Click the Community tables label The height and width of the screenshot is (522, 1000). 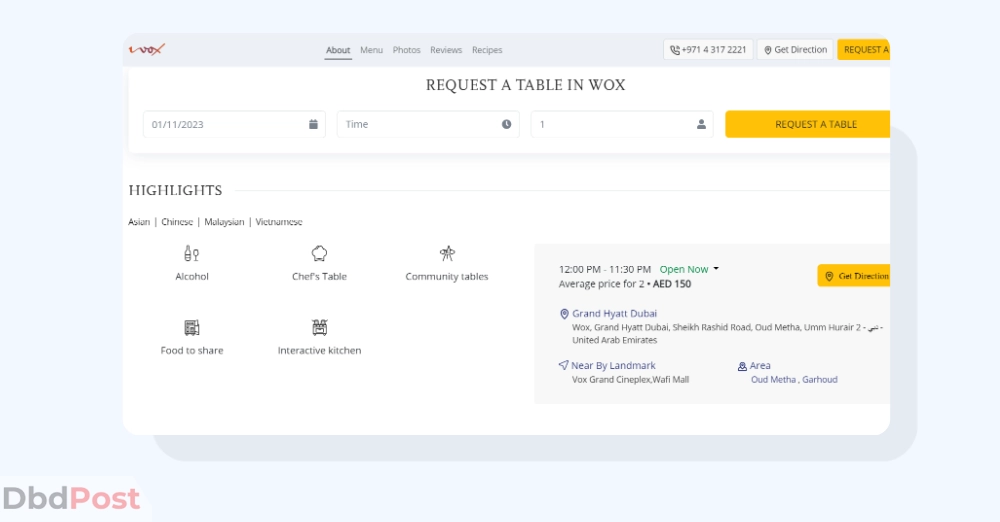pyautogui.click(x=446, y=276)
